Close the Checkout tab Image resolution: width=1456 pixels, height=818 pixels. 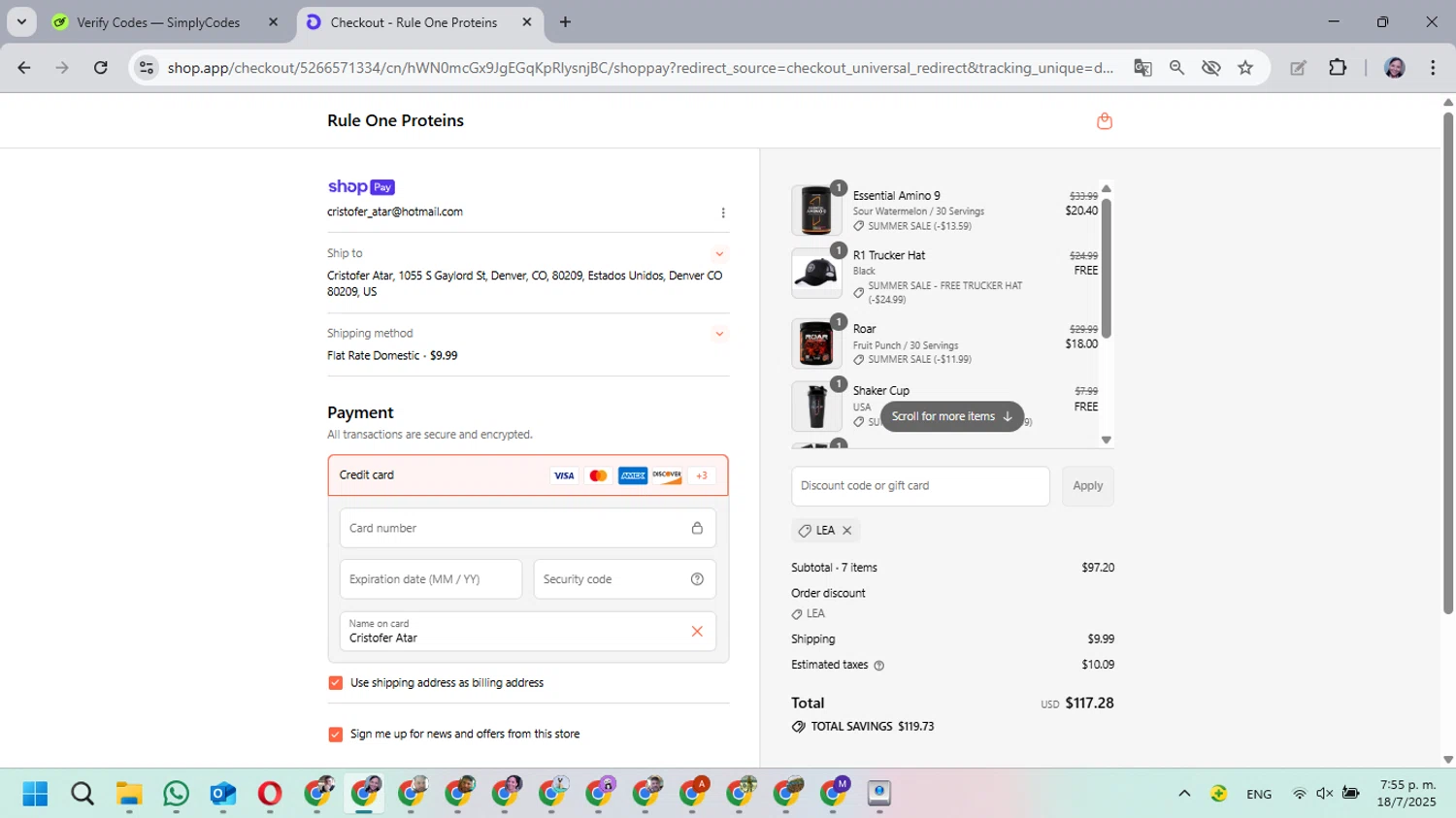(x=527, y=22)
